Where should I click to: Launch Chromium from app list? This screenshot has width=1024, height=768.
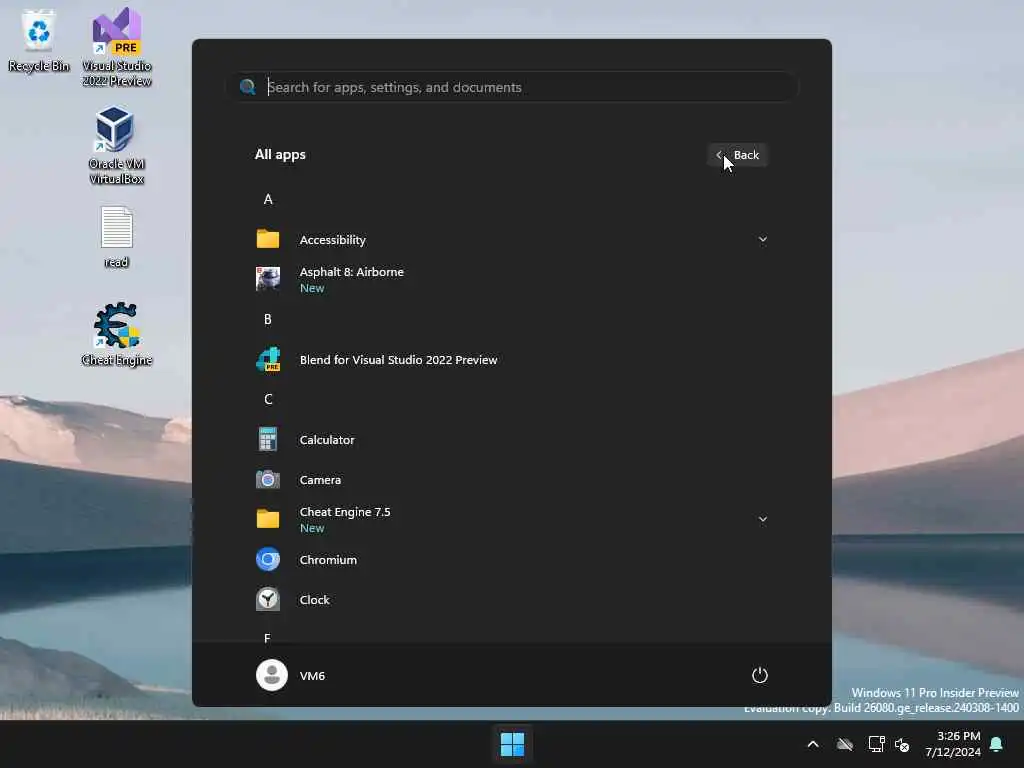click(328, 560)
